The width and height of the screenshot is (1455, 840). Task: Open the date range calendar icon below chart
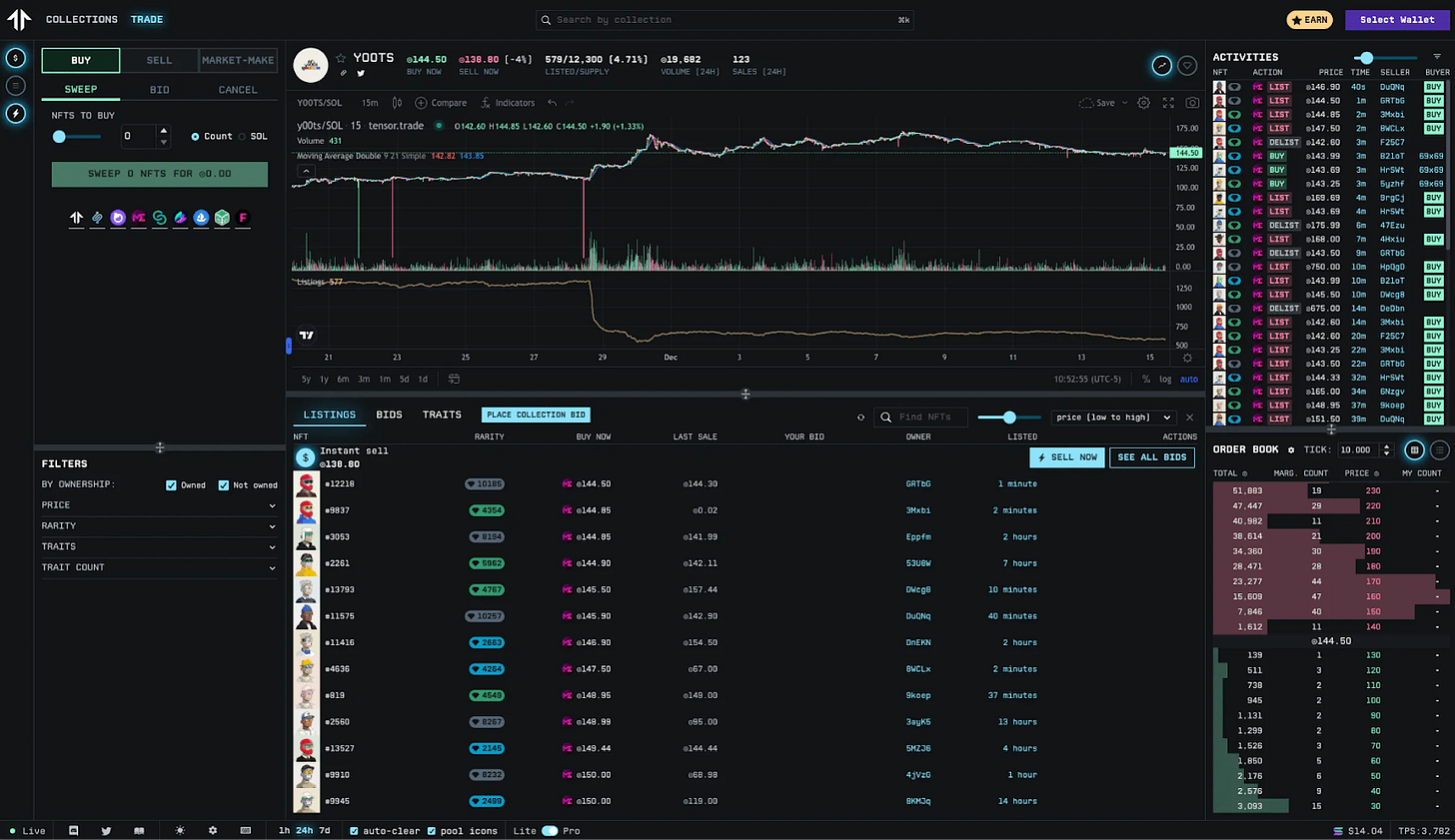point(454,380)
